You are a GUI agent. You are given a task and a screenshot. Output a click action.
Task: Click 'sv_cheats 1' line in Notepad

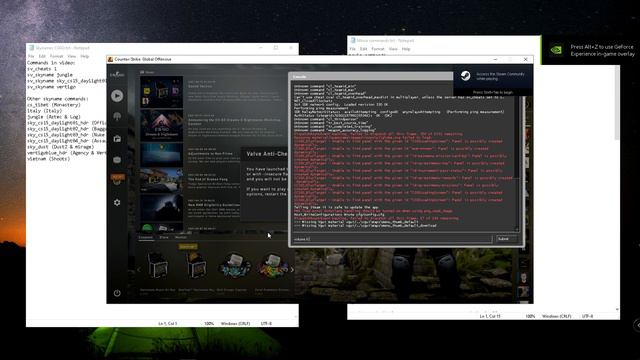[x=42, y=69]
